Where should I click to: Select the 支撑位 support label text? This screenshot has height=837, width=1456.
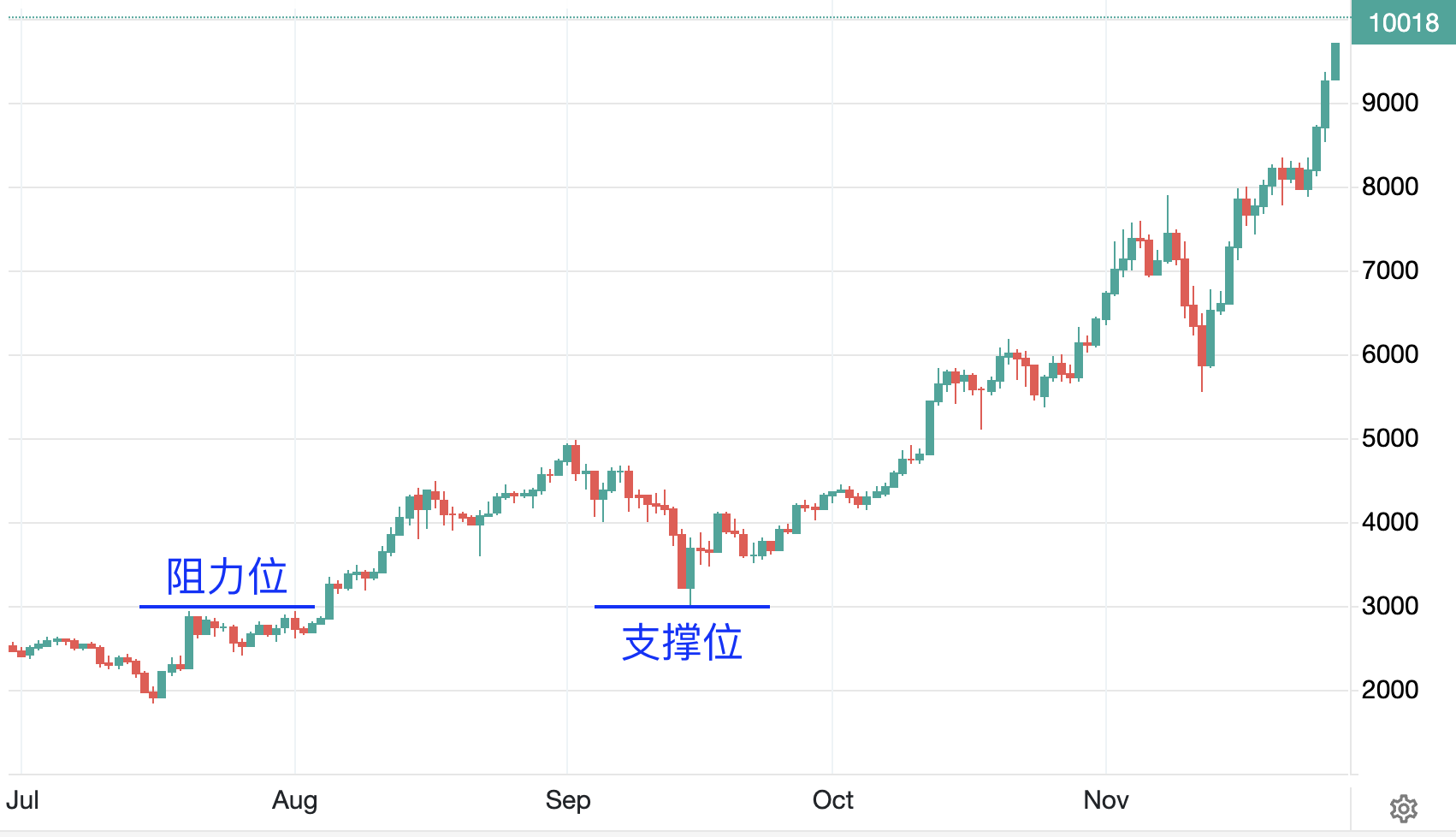pyautogui.click(x=682, y=642)
